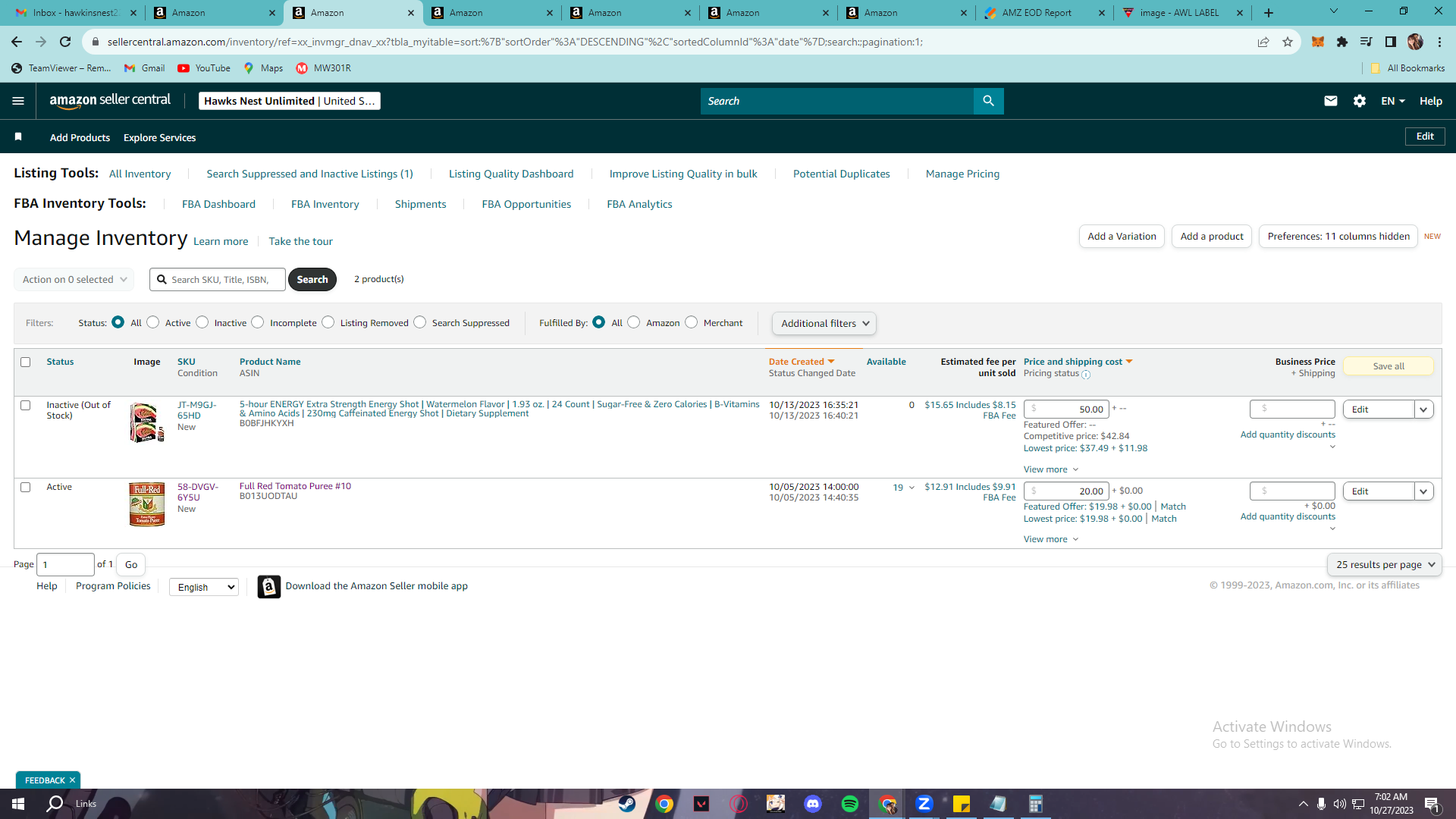The image size is (1456, 819).
Task: Click the Save all button
Action: [x=1389, y=366]
